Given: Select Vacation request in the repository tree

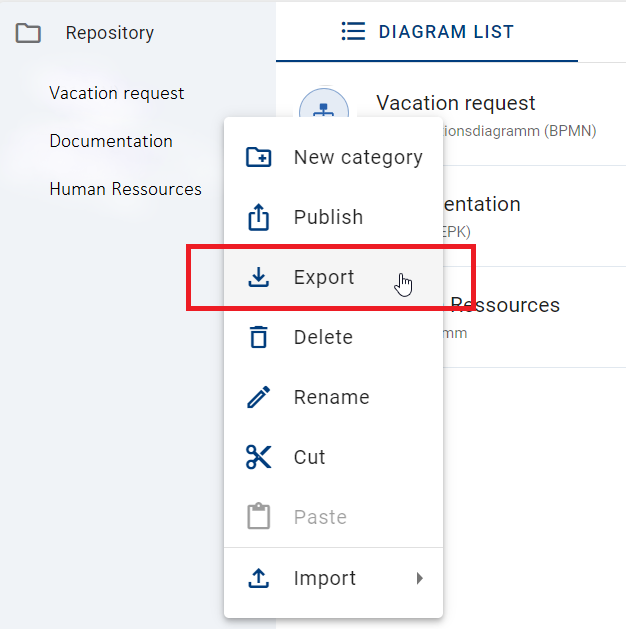Looking at the screenshot, I should [117, 93].
